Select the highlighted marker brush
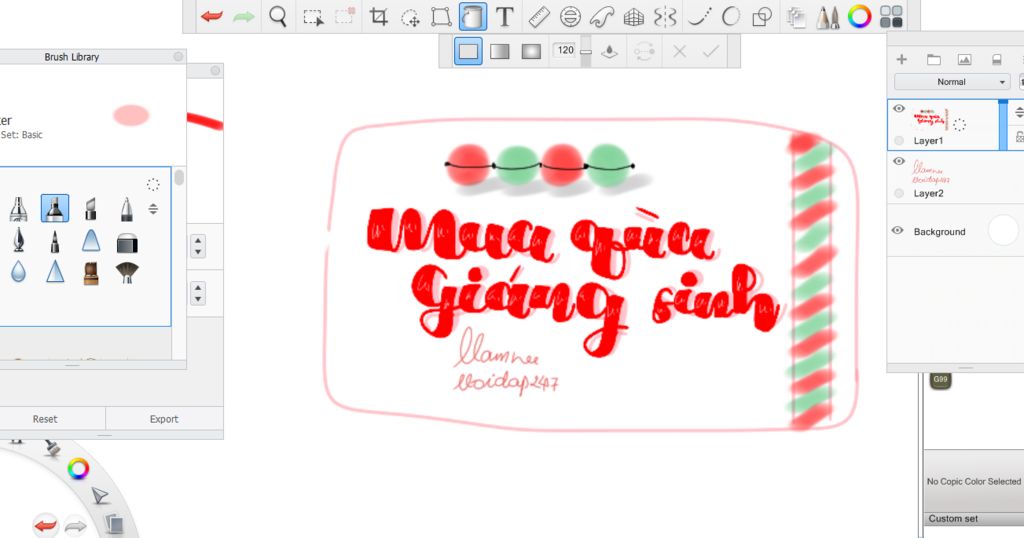 click(x=55, y=208)
